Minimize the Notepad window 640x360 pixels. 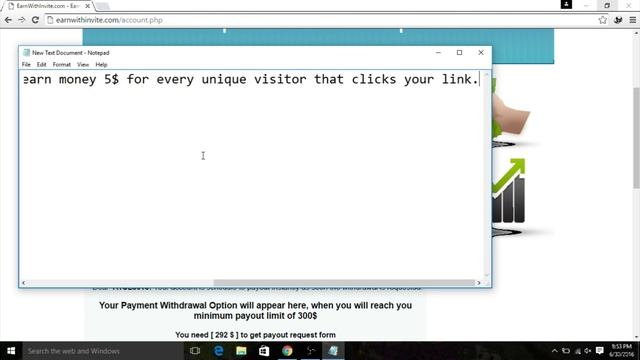[438, 53]
